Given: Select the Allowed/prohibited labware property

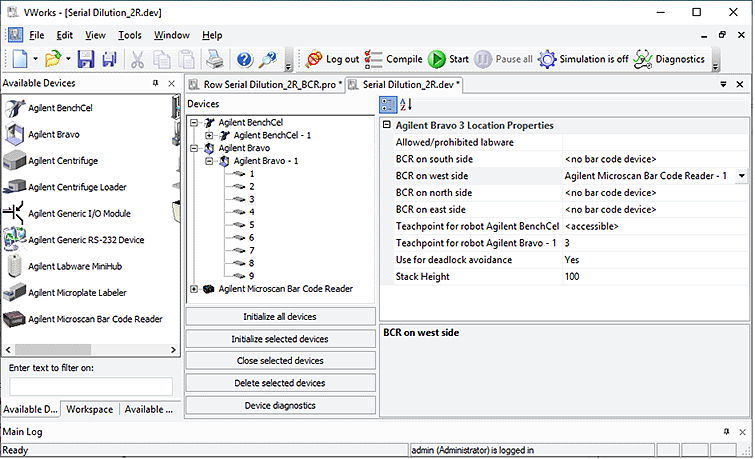Looking at the screenshot, I should [x=455, y=142].
